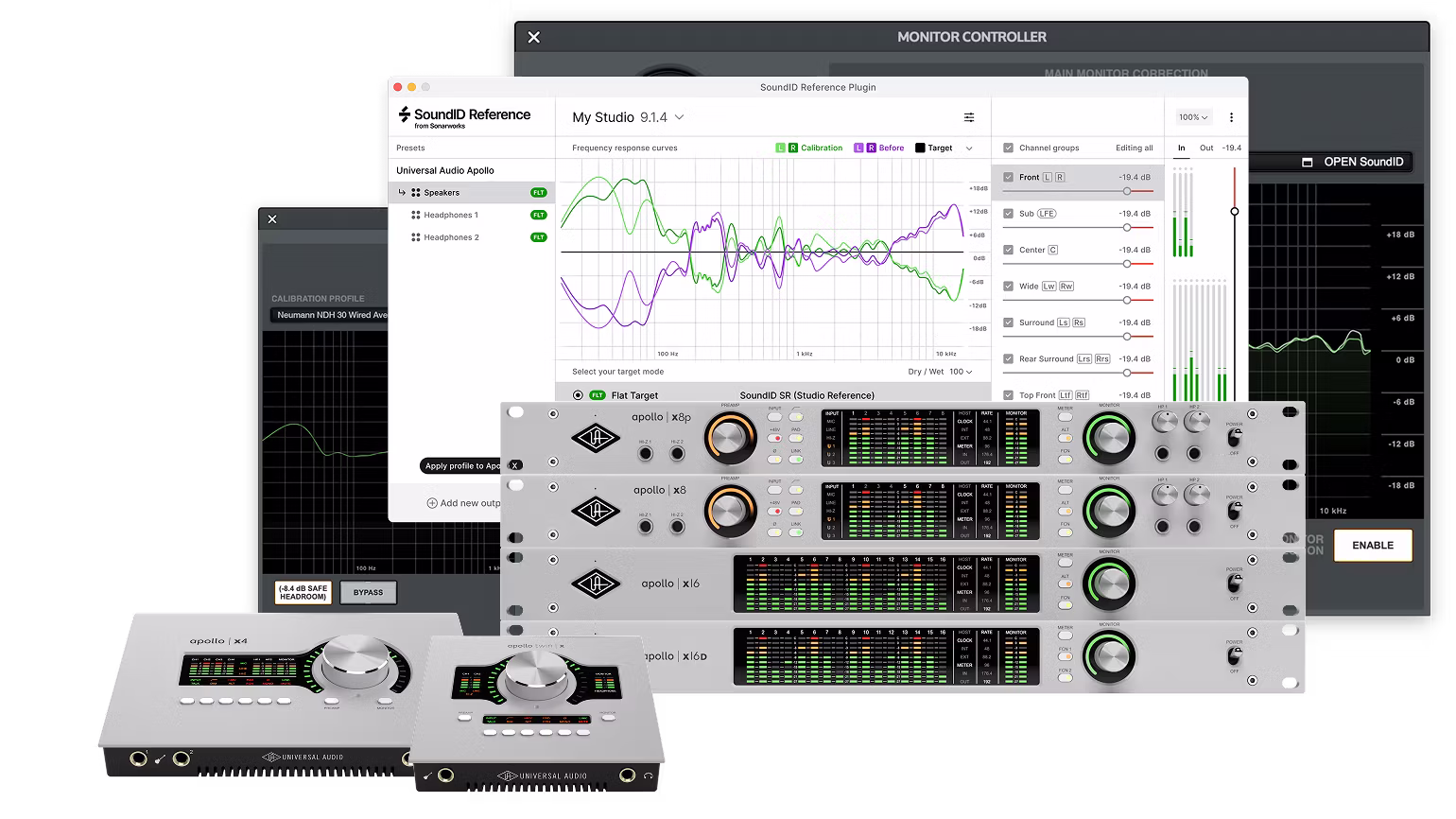Uncheck the Rear Surround checkbox
The image size is (1456, 819).
coord(1008,358)
